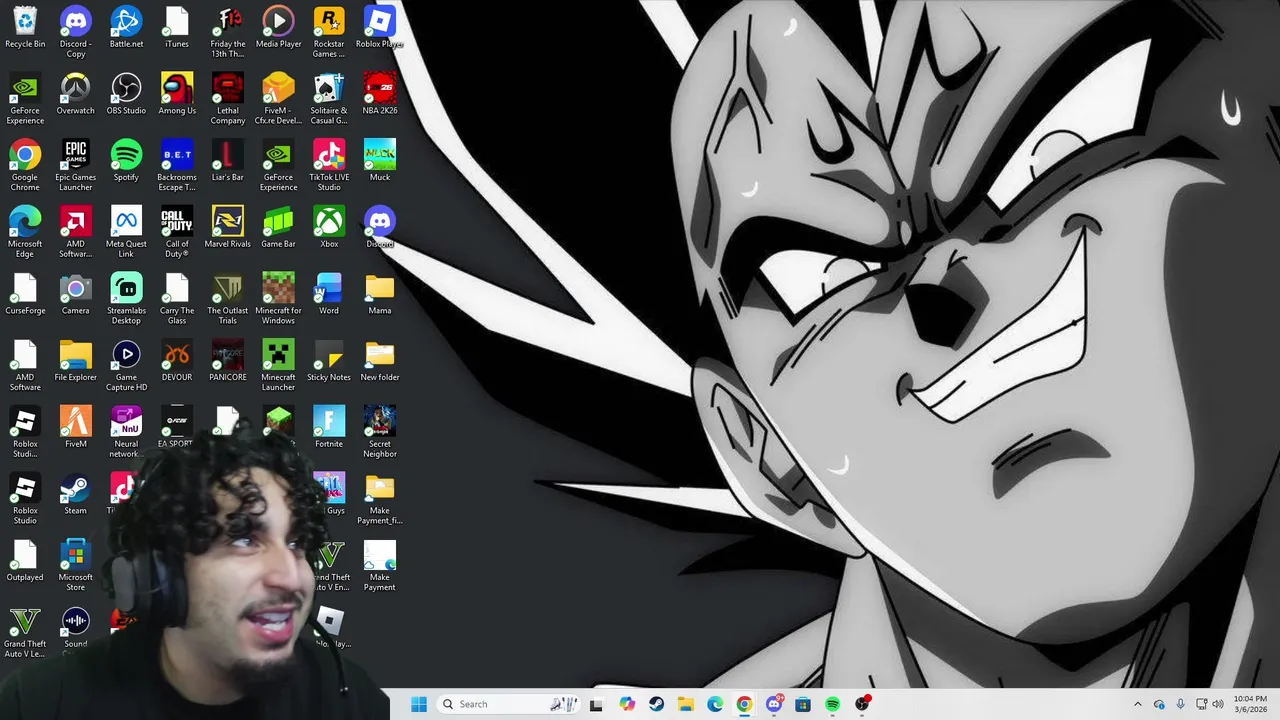The width and height of the screenshot is (1280, 720).
Task: Open Solitaire & Casual Games icon
Action: [x=329, y=99]
